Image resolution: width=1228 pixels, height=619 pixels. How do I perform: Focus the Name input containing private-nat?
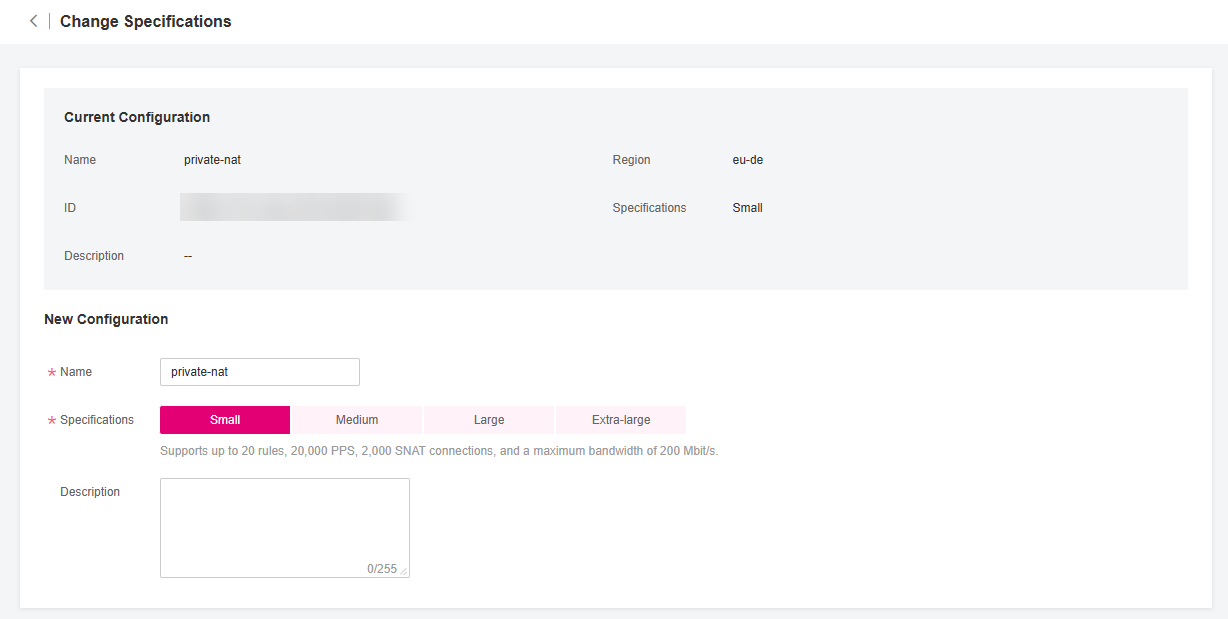(260, 372)
